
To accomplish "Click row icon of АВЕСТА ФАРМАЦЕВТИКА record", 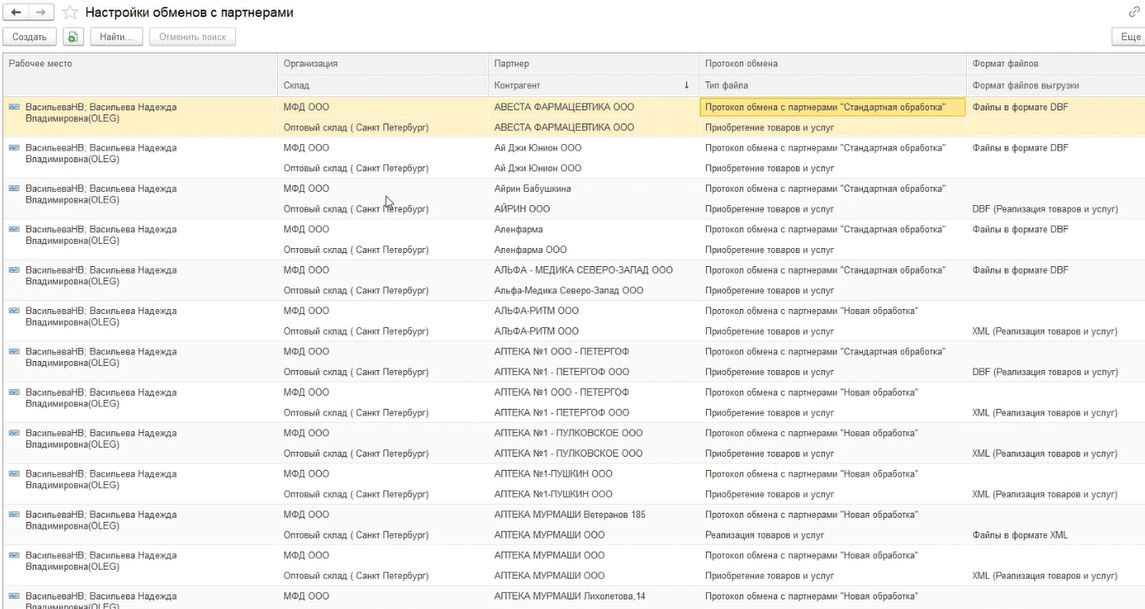I will pos(14,106).
